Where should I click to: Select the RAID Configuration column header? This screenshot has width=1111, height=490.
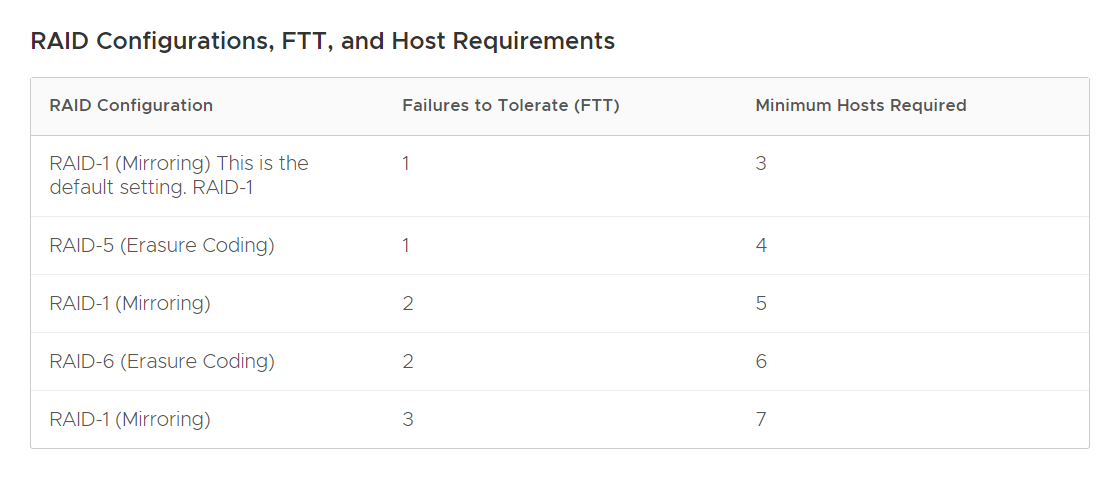131,105
